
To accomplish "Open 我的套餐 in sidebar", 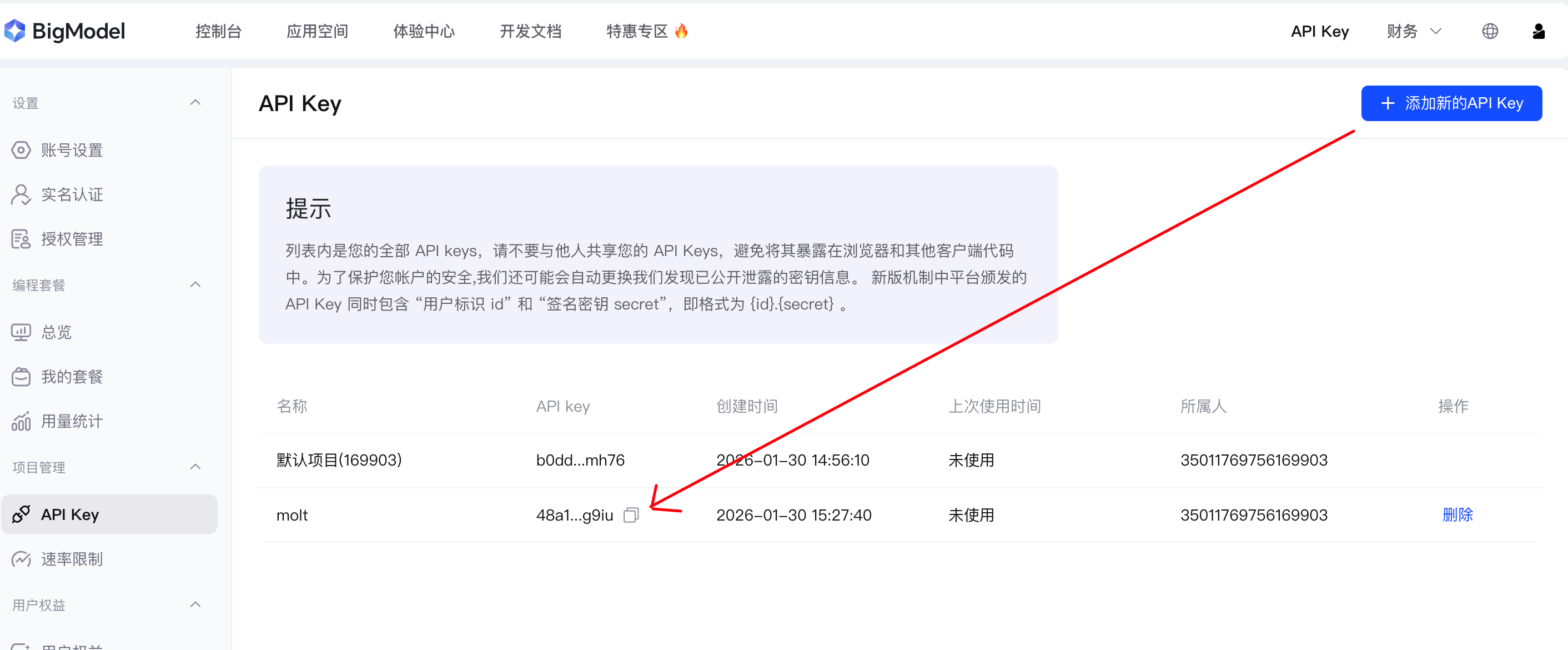I will (x=72, y=377).
